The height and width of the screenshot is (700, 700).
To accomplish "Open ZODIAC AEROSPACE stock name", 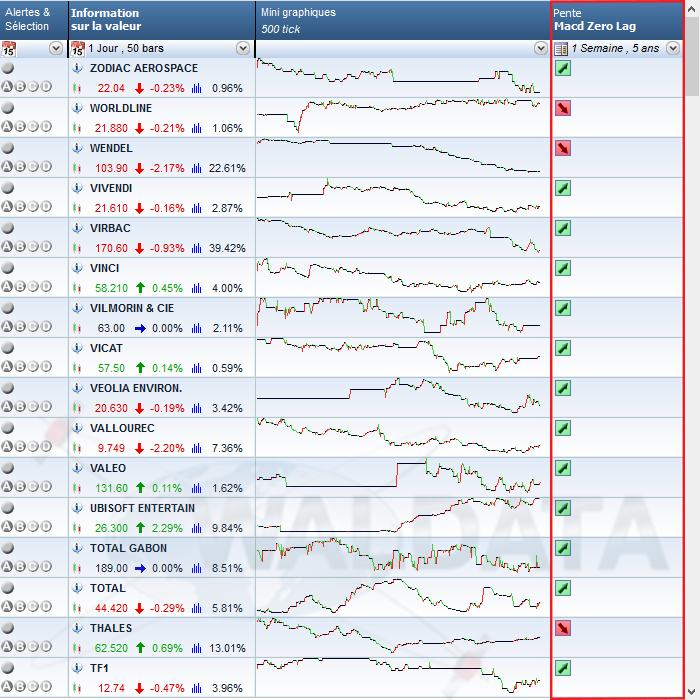I will (x=144, y=68).
